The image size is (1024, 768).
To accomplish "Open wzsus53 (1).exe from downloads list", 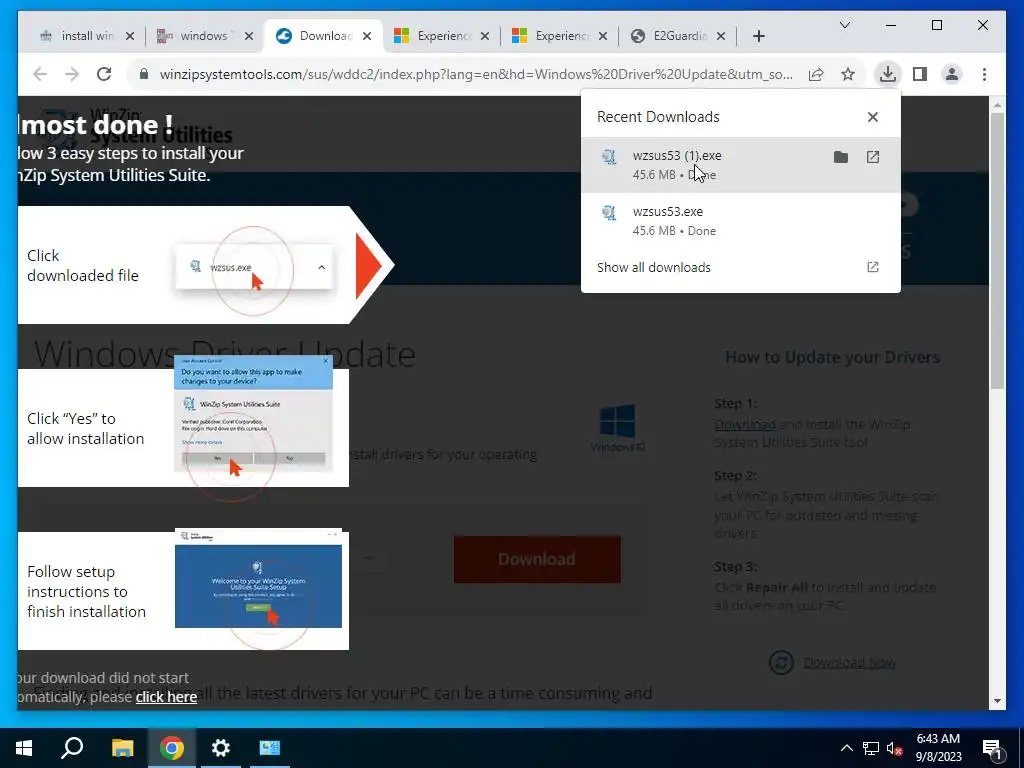I will coord(873,157).
